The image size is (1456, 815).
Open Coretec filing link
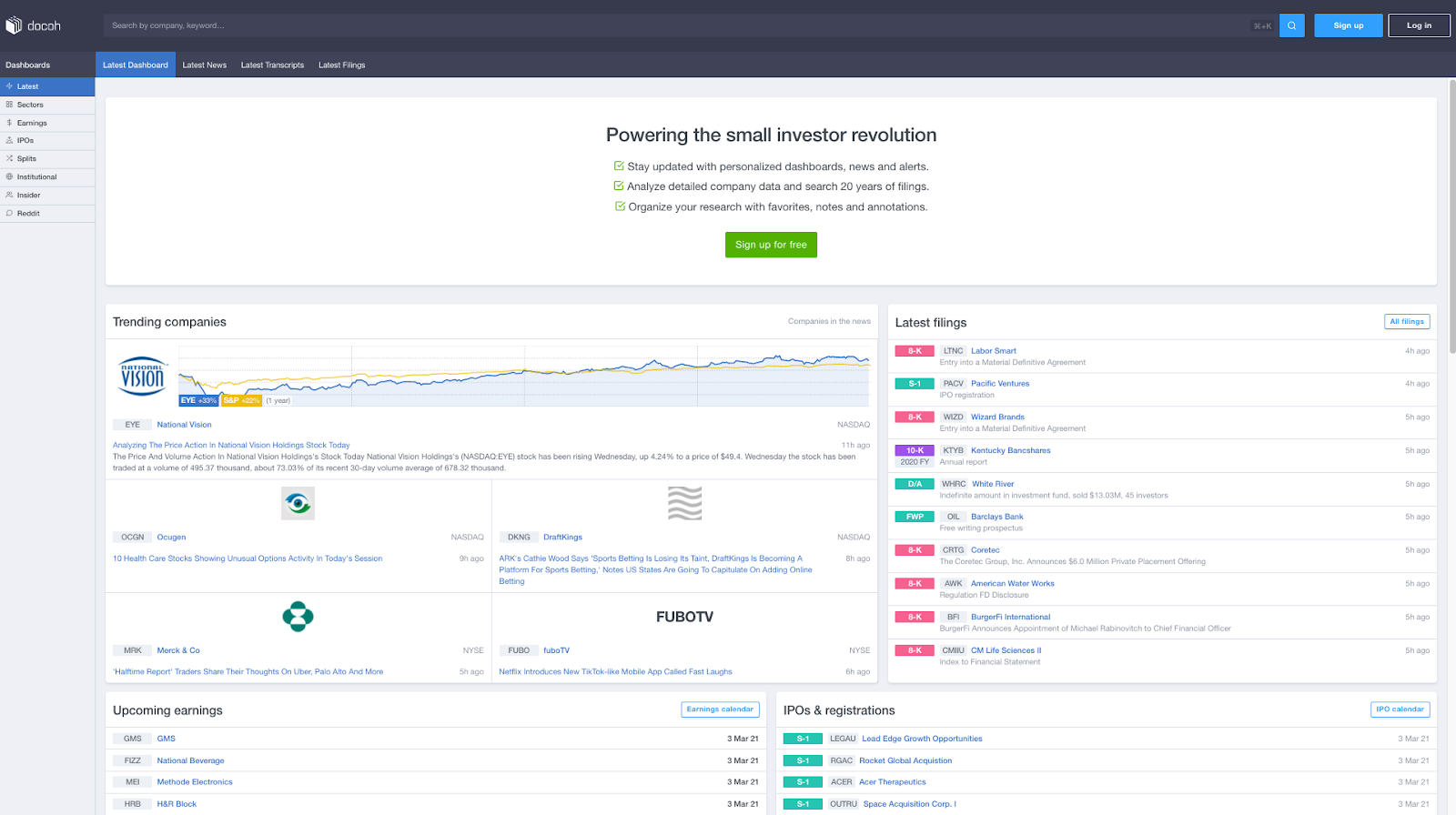pos(986,550)
